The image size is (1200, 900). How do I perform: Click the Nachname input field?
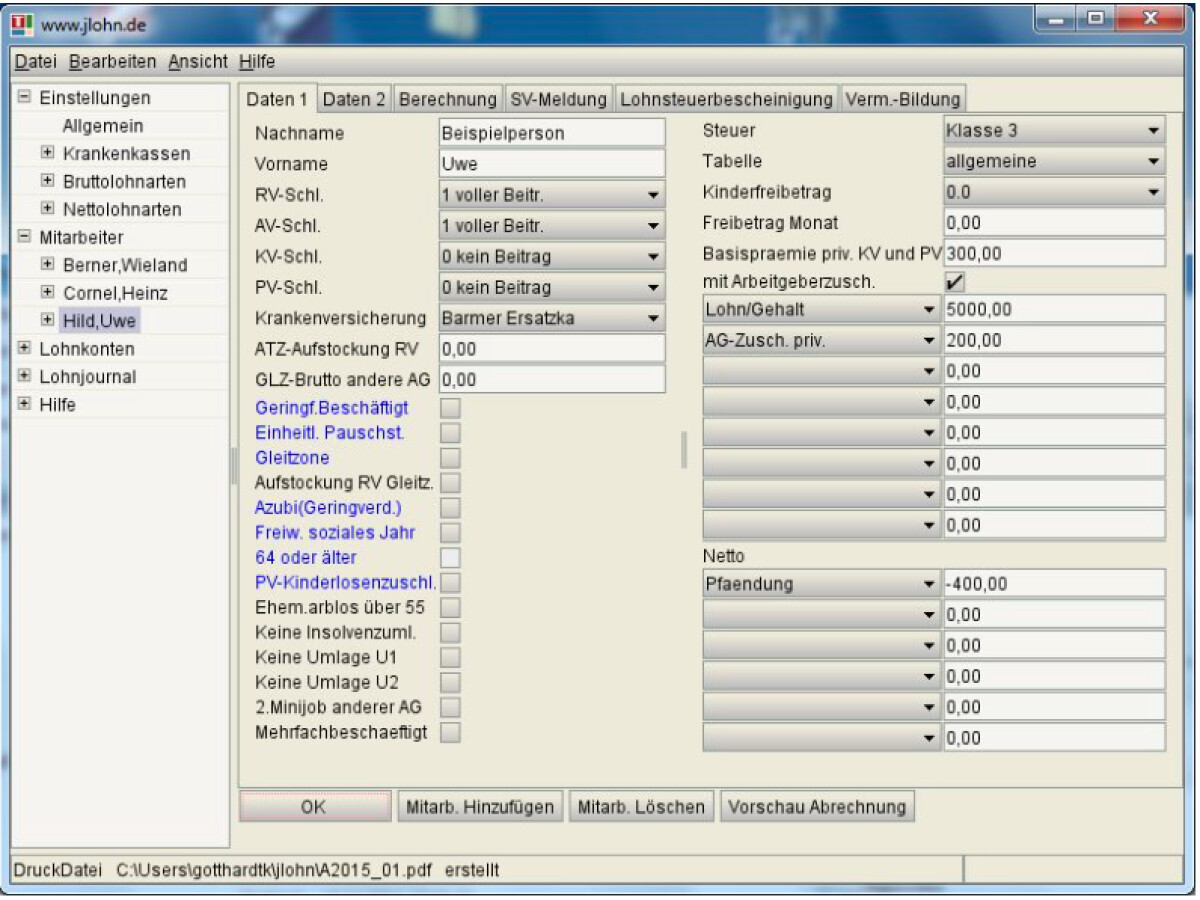coord(550,130)
